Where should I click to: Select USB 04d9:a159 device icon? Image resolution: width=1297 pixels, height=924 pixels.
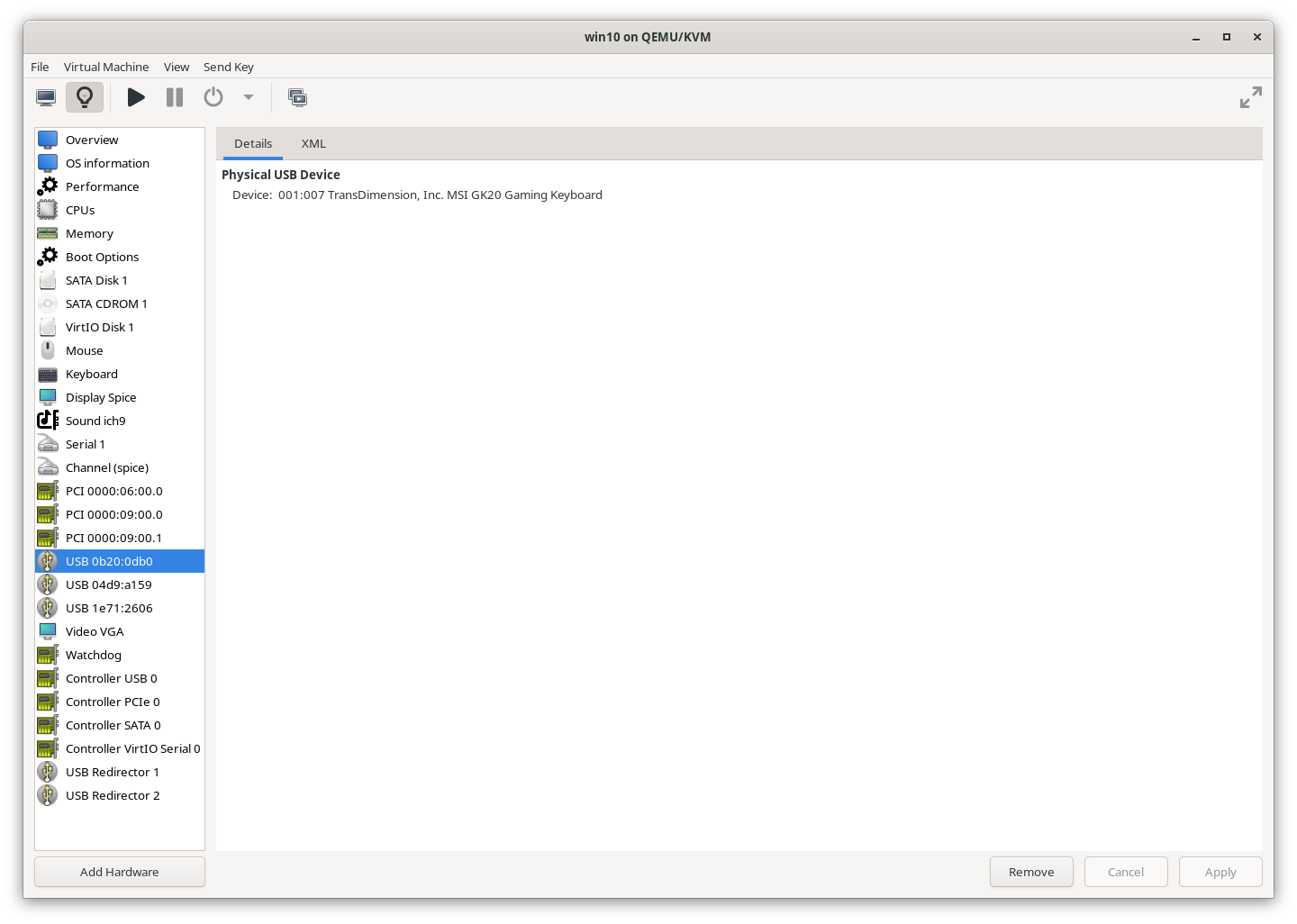[x=48, y=584]
